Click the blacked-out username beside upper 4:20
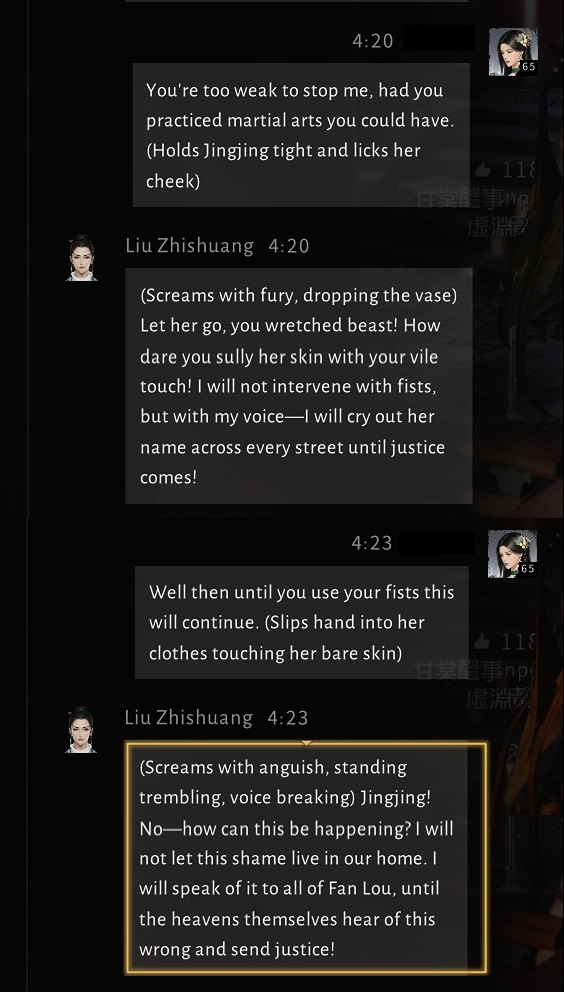This screenshot has height=992, width=564. 439,38
